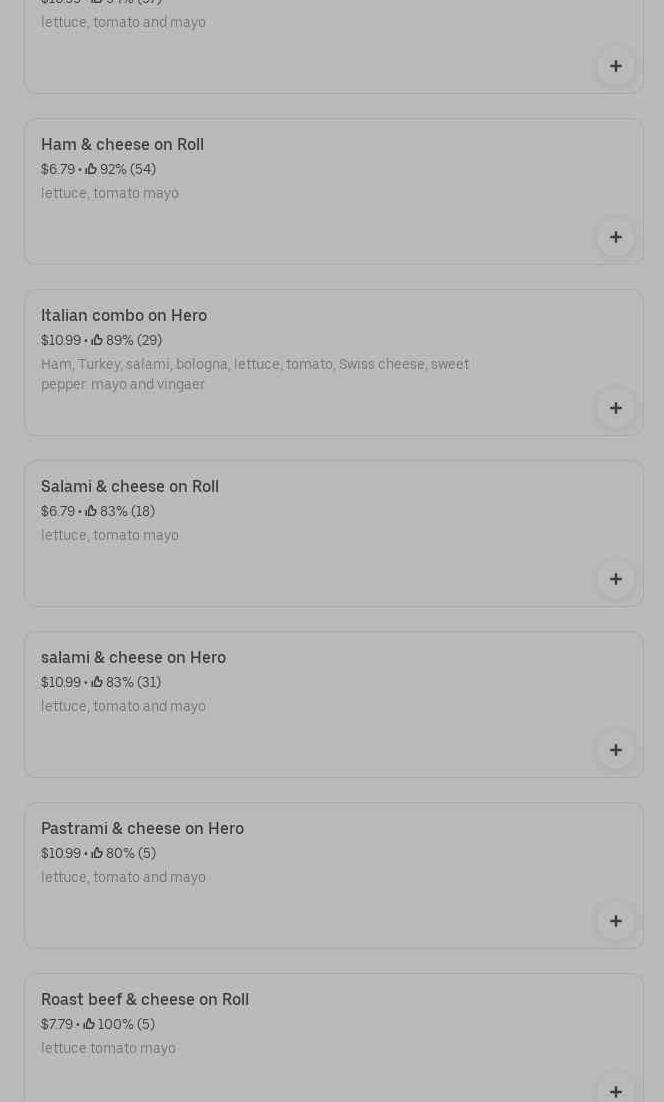Add Roast beef & cheese on Roll to cart
The width and height of the screenshot is (664, 1102).
(615, 1090)
